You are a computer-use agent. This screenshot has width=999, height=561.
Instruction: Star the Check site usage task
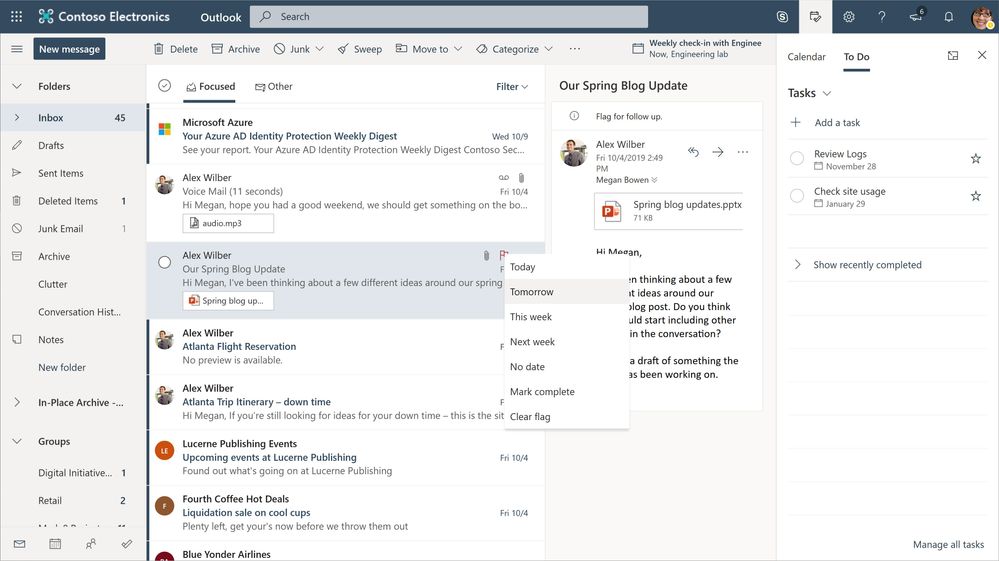tap(975, 196)
